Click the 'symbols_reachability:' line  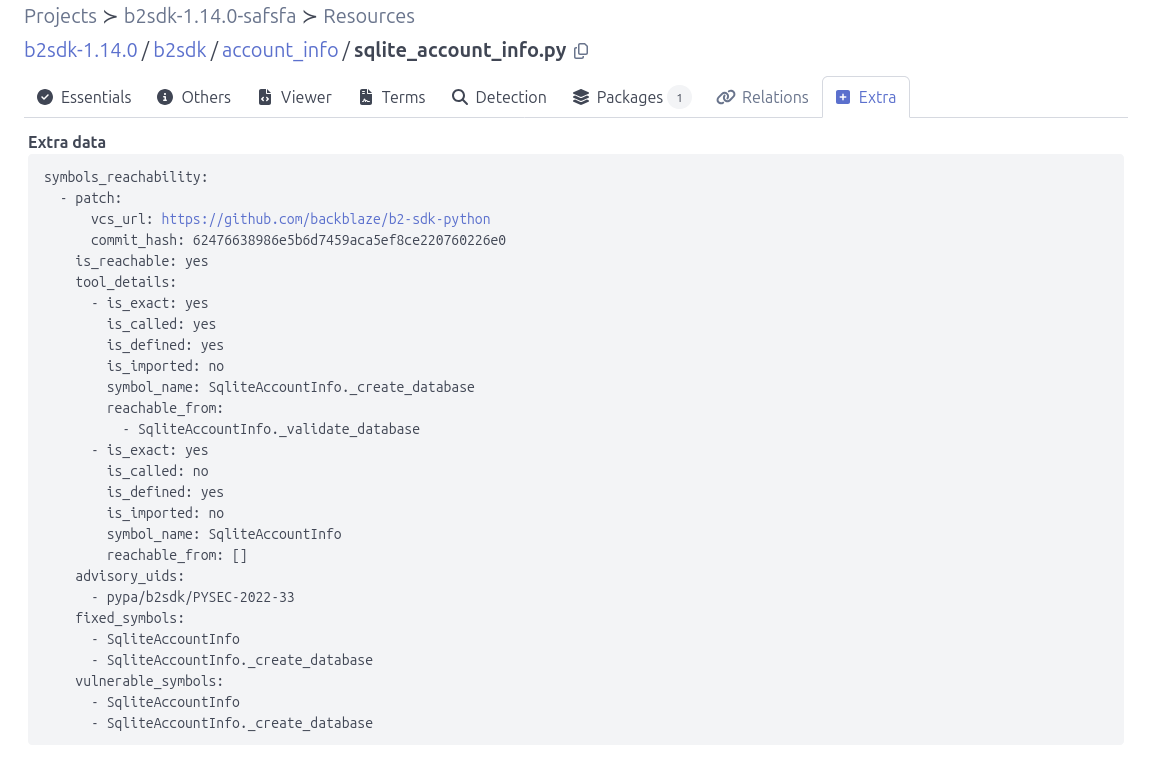[126, 177]
